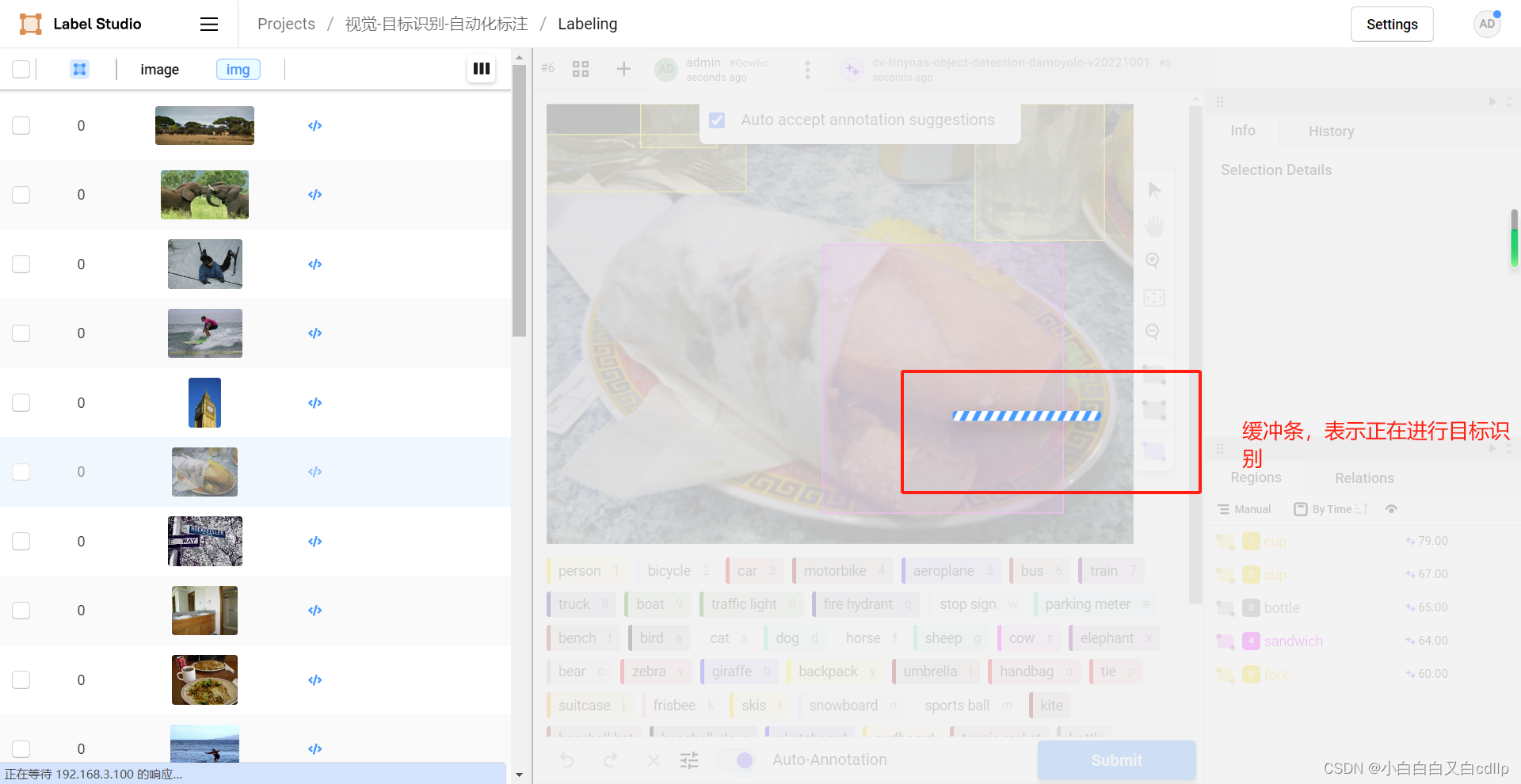
Task: Toggle visibility of all regions eye icon
Action: click(1391, 509)
